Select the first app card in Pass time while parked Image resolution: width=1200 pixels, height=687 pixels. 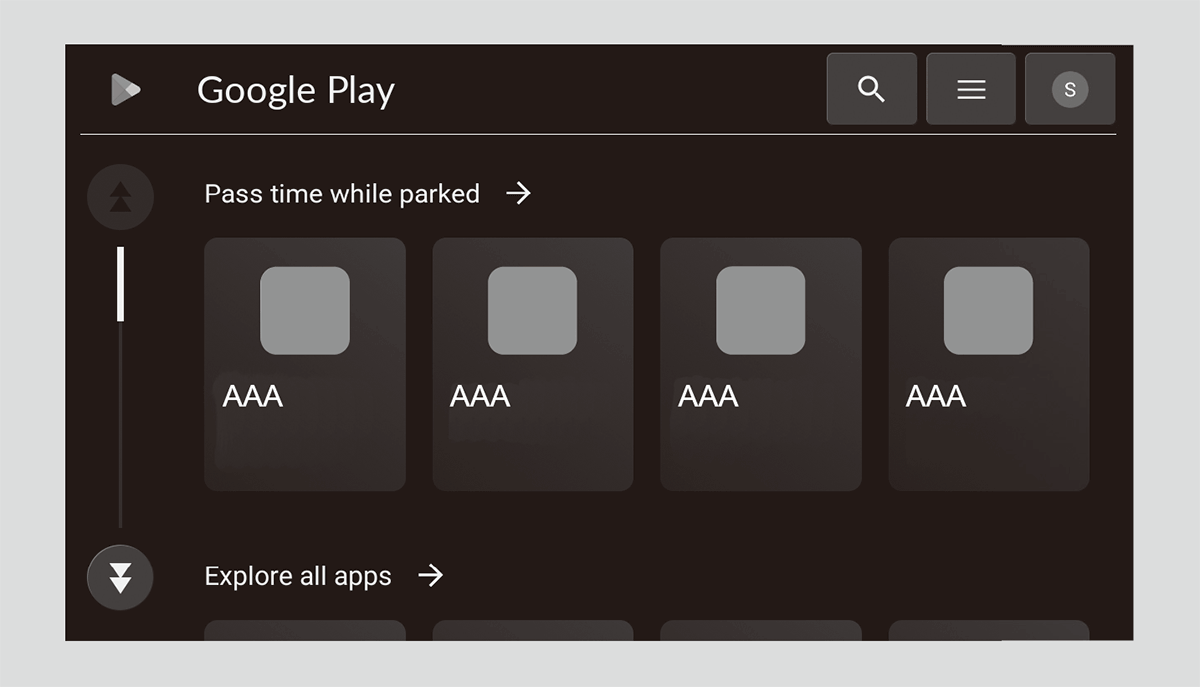coord(305,364)
